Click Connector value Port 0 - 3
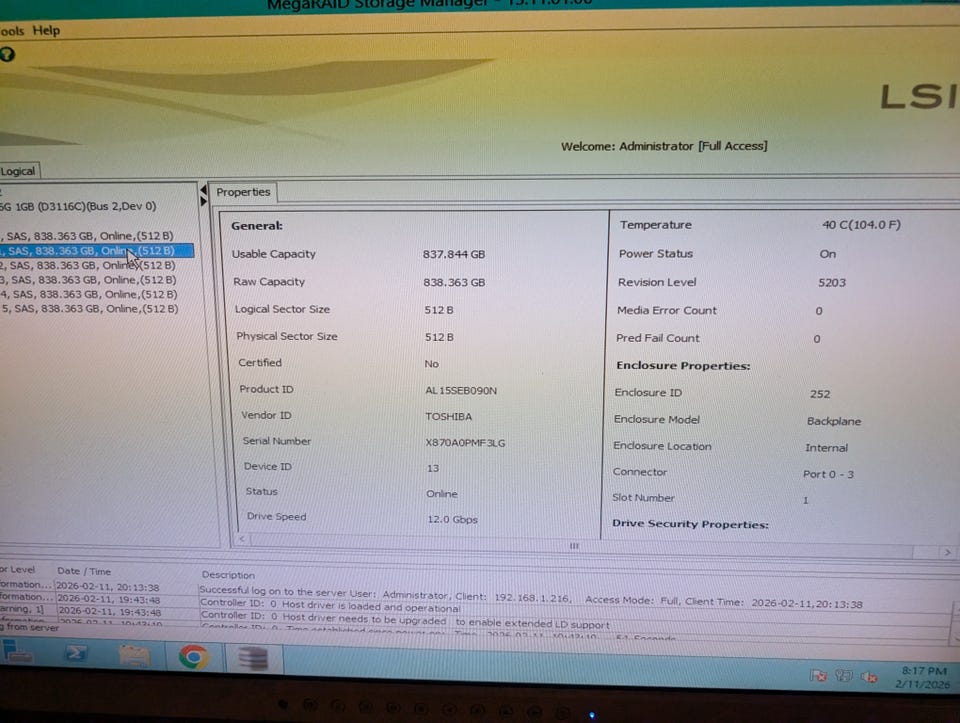Viewport: 960px width, 723px height. pos(828,474)
